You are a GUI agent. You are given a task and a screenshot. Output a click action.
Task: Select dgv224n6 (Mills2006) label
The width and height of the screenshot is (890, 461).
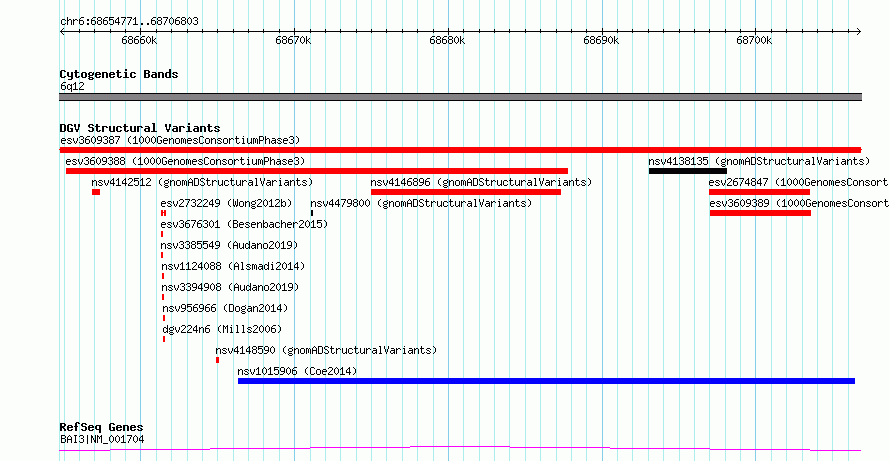(x=222, y=329)
